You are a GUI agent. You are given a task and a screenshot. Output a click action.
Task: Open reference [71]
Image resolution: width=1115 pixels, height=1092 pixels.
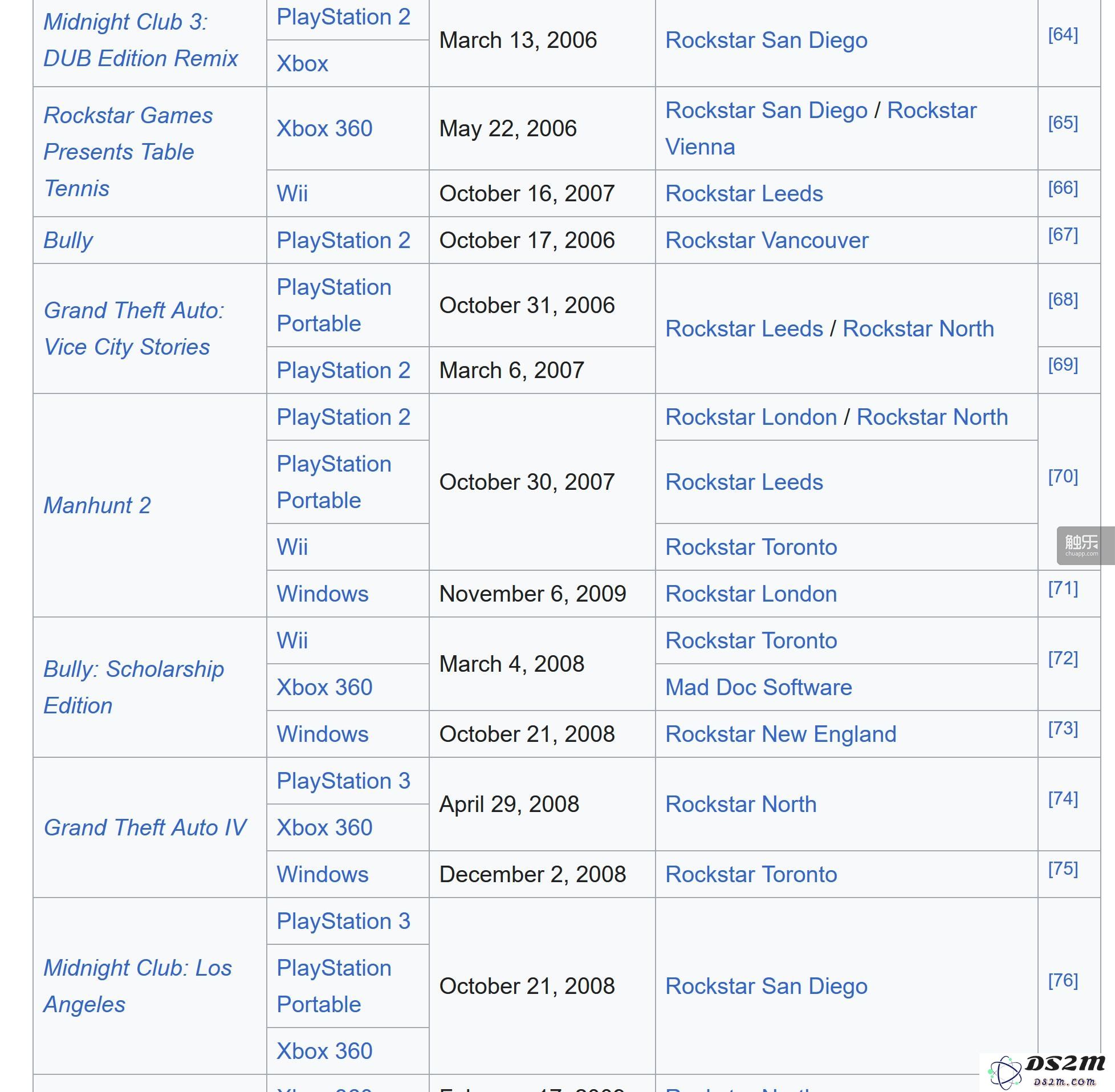(x=1063, y=588)
